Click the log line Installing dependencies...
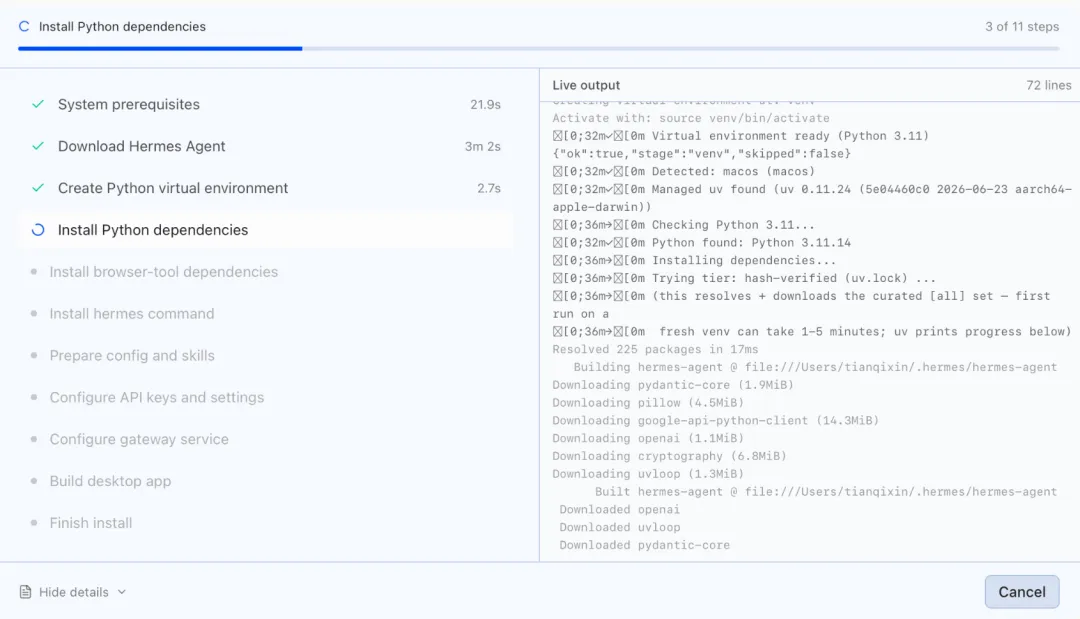This screenshot has height=619, width=1080. pos(694,261)
